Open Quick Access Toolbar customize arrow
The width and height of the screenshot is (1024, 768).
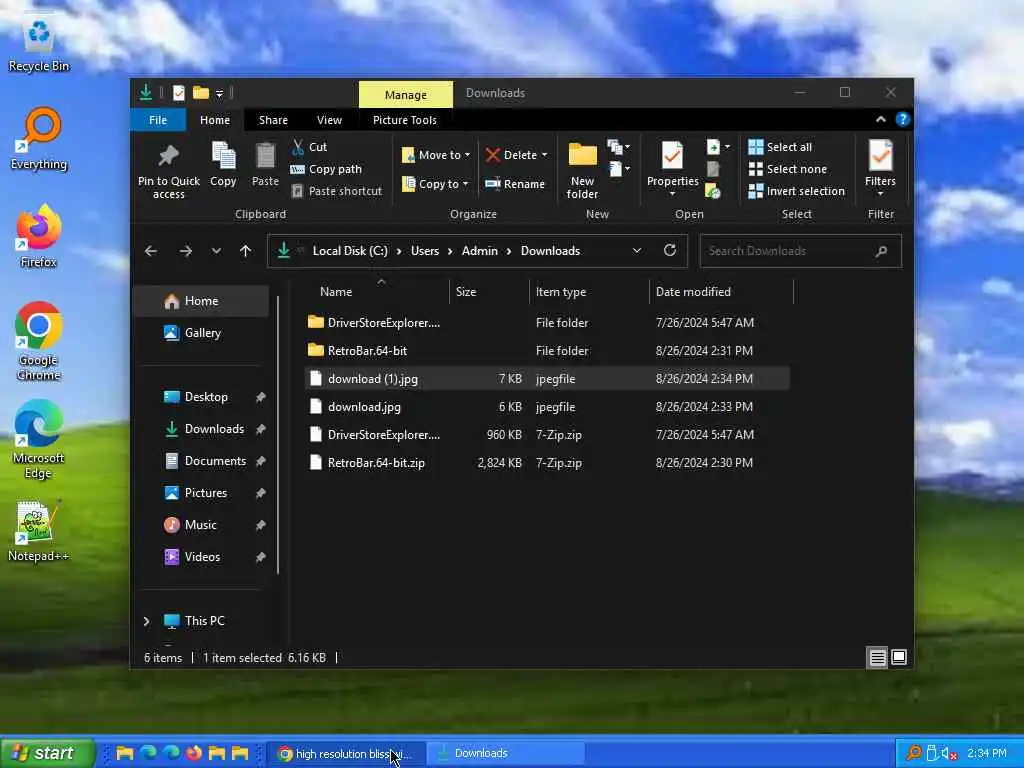pyautogui.click(x=219, y=93)
